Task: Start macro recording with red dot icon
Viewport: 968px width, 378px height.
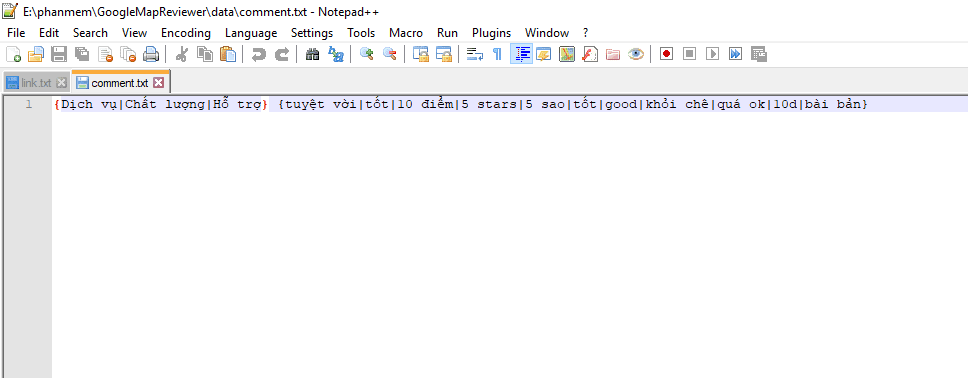Action: pyautogui.click(x=666, y=54)
